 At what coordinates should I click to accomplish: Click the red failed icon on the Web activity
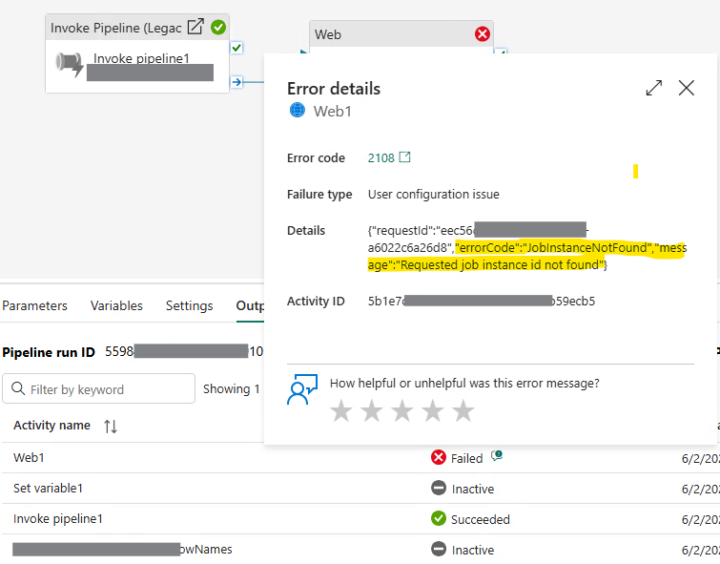(482, 34)
